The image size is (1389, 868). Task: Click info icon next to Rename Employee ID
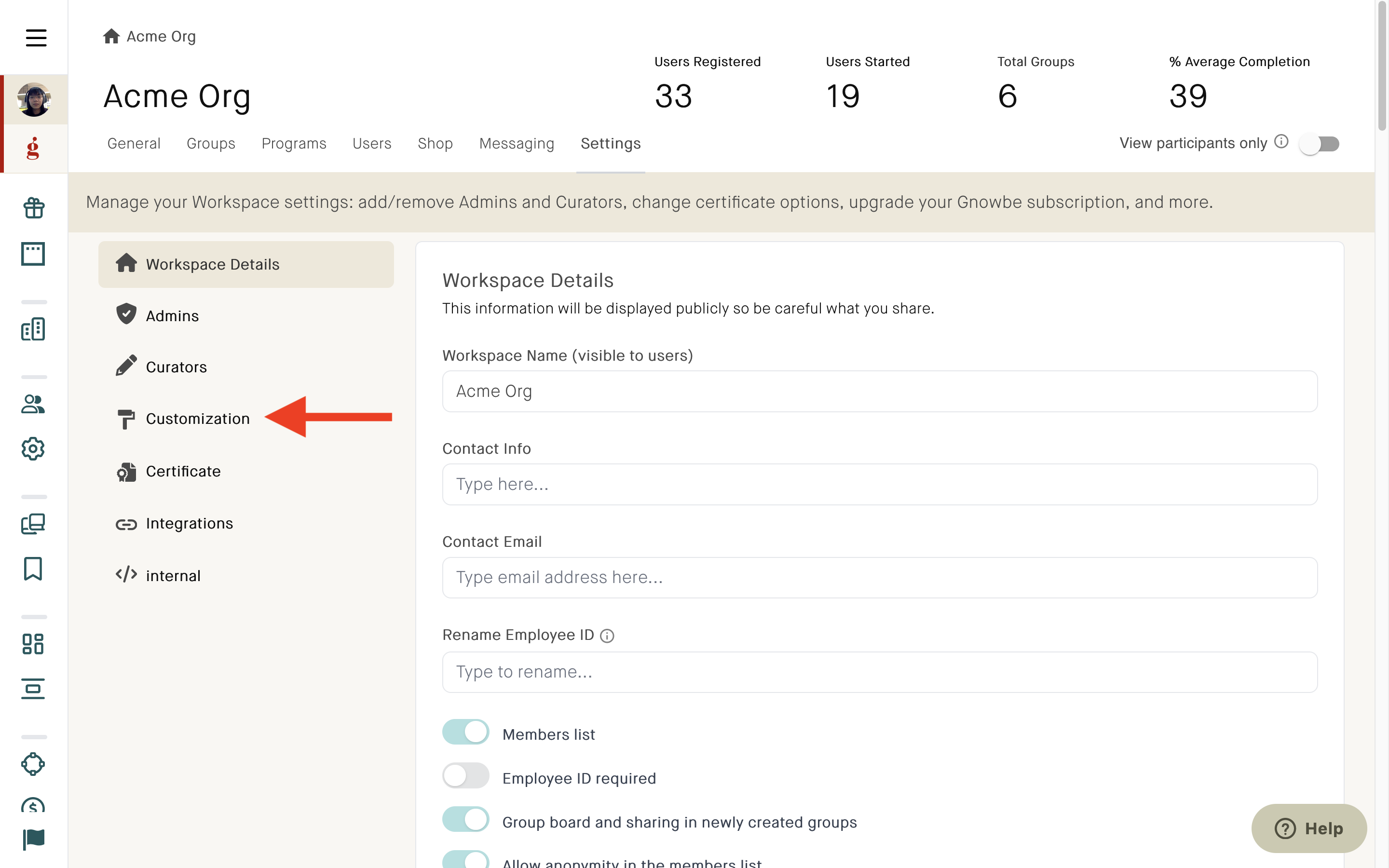(x=607, y=636)
